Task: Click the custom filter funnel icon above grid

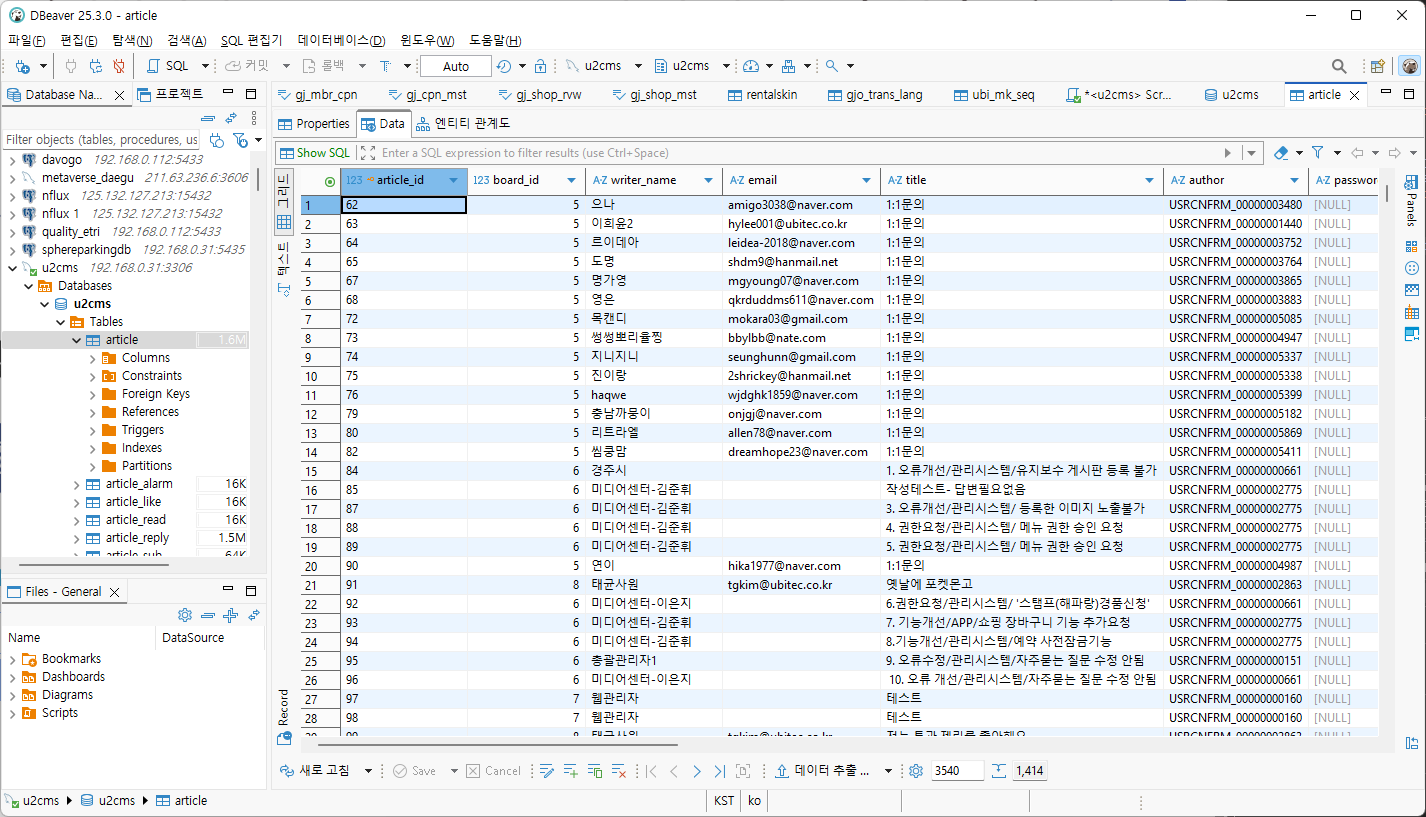Action: click(1318, 153)
